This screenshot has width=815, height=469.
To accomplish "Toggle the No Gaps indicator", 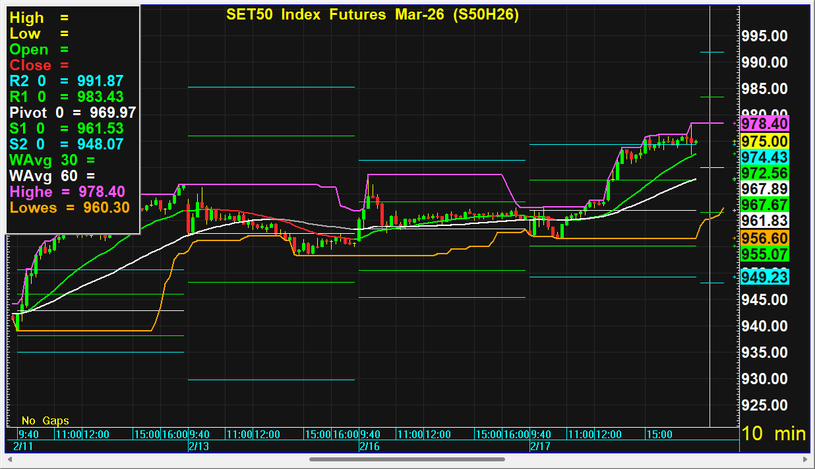I will pos(46,420).
